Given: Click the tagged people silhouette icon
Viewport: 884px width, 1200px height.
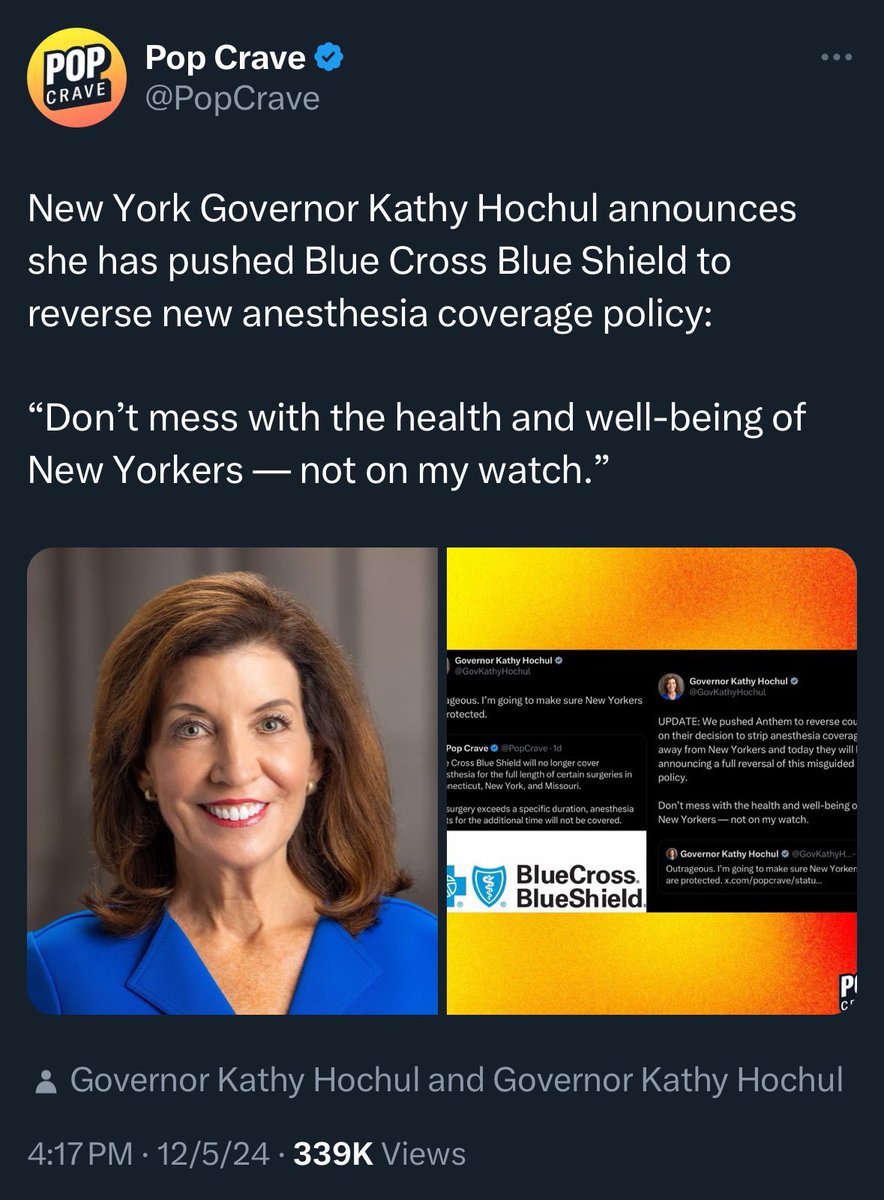Looking at the screenshot, I should (45, 1082).
